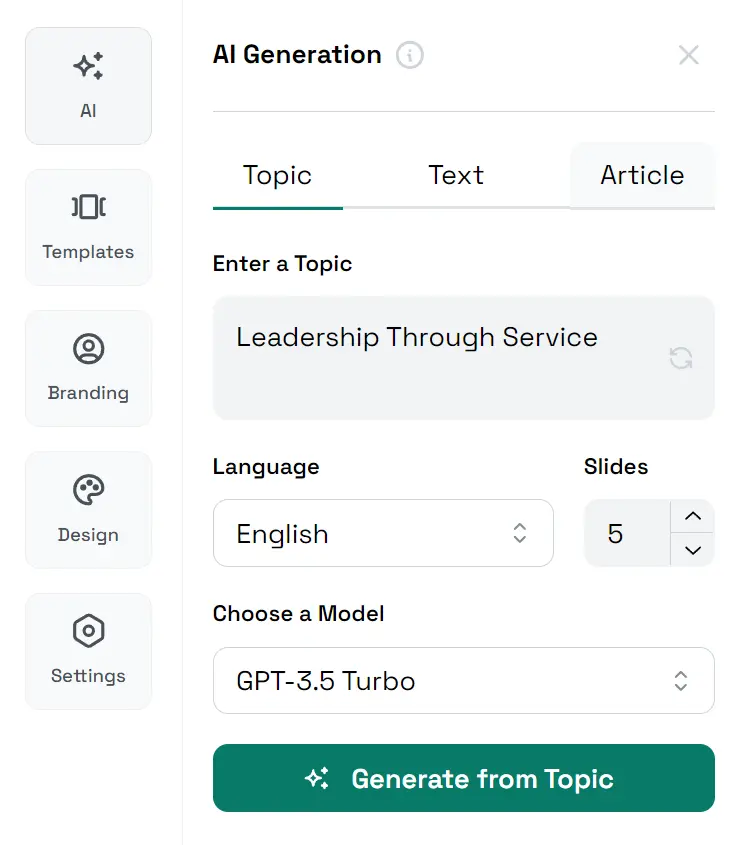This screenshot has width=739, height=845.
Task: Close the AI Generation panel
Action: pyautogui.click(x=689, y=56)
